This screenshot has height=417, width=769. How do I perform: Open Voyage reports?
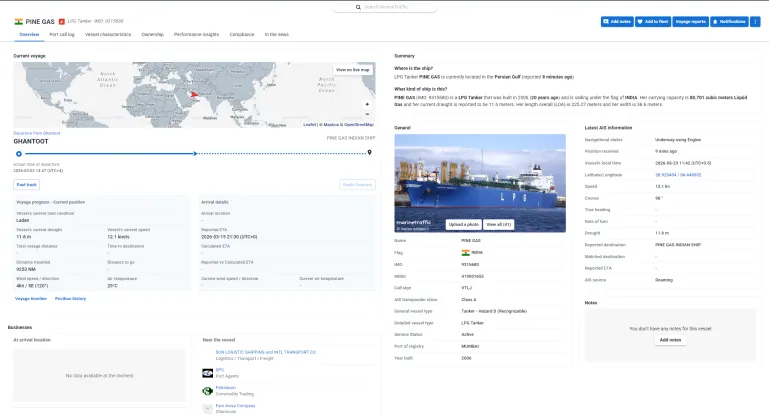tap(691, 21)
